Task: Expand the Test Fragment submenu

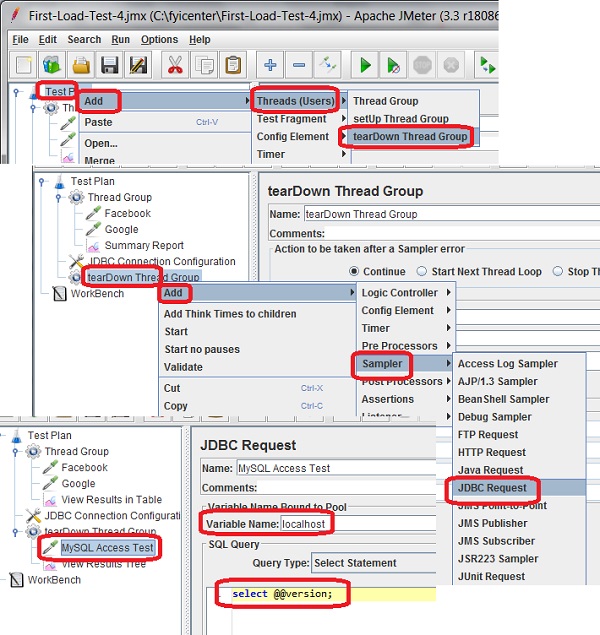Action: click(300, 119)
